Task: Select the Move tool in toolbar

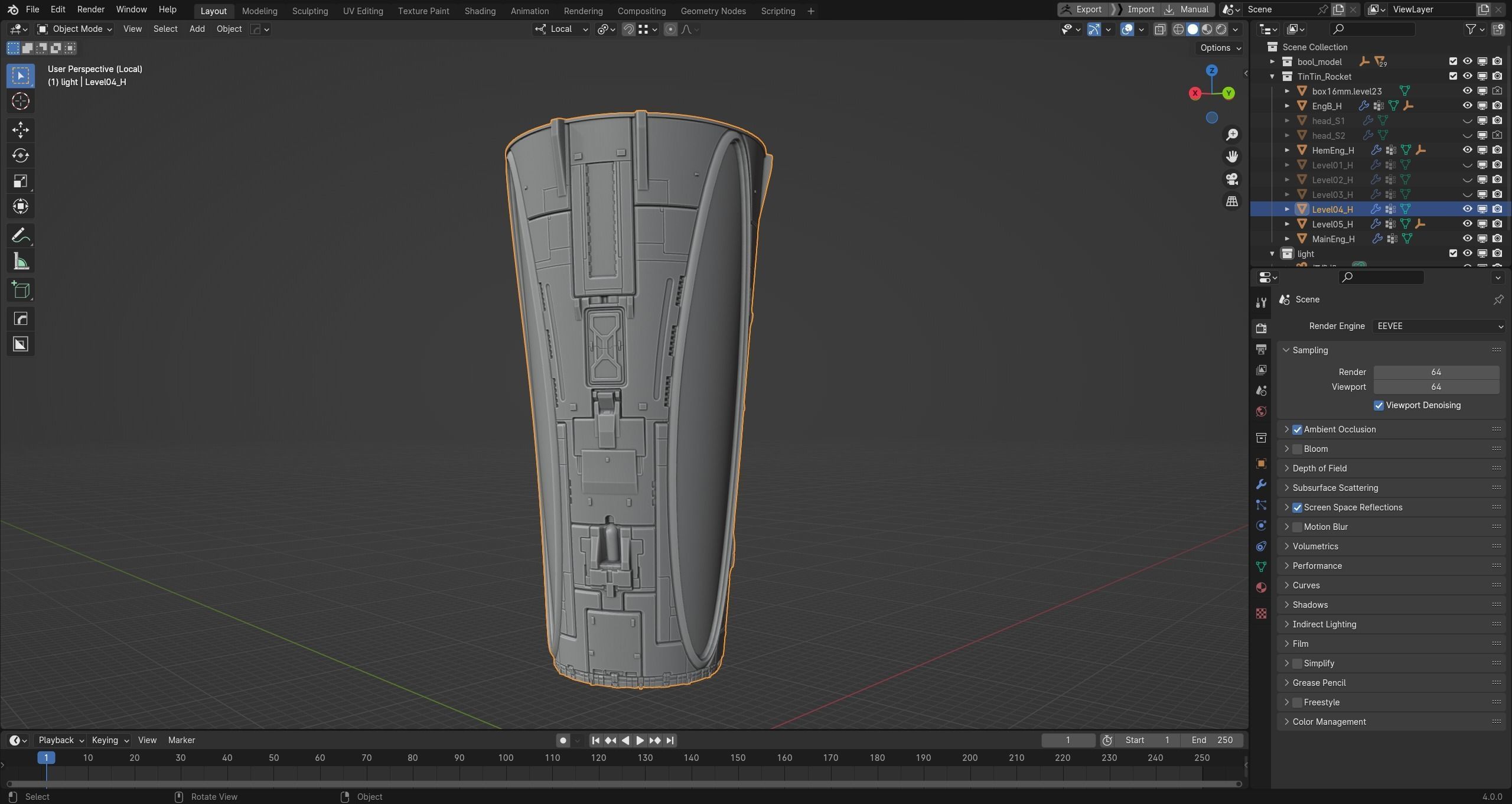Action: 20,130
